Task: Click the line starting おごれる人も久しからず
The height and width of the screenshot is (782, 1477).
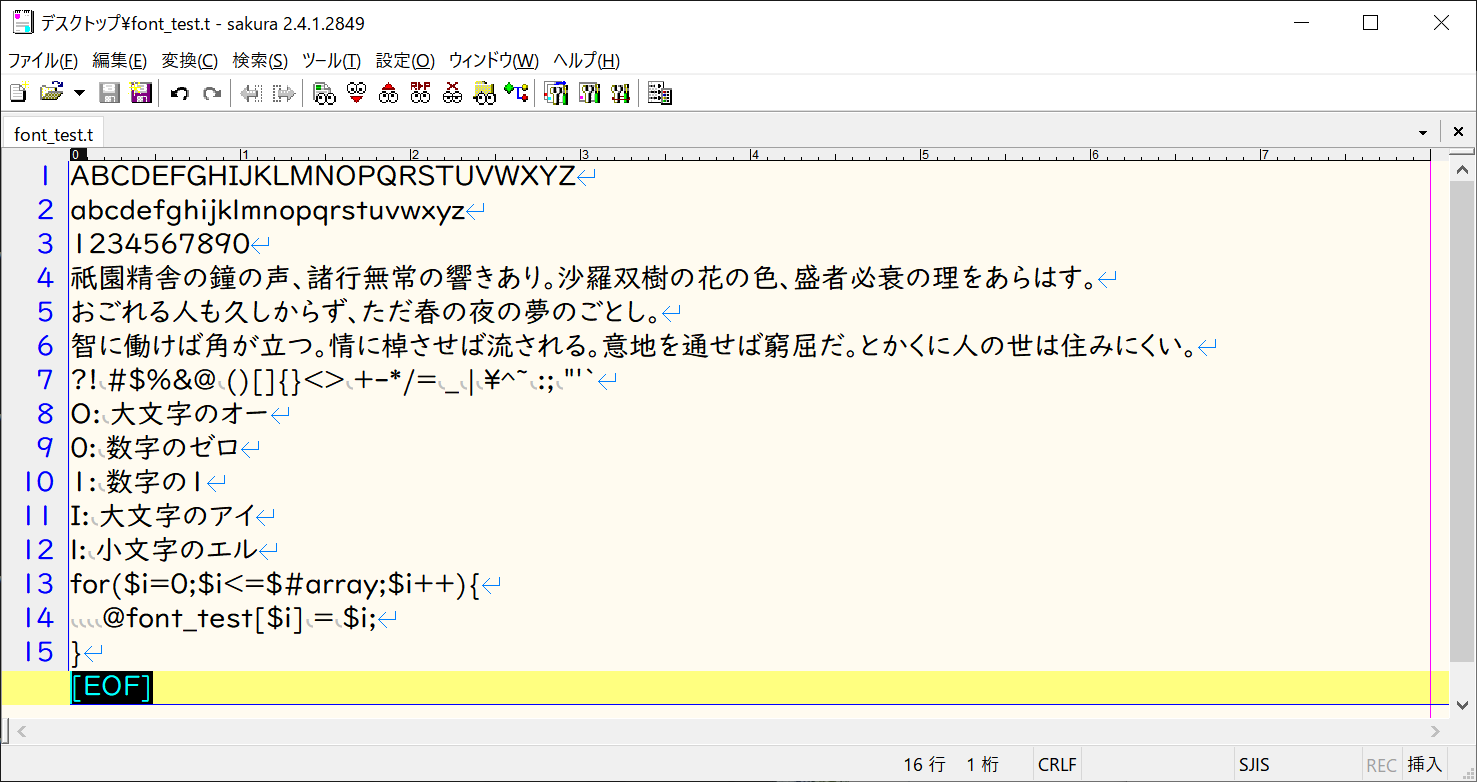Action: 366,312
